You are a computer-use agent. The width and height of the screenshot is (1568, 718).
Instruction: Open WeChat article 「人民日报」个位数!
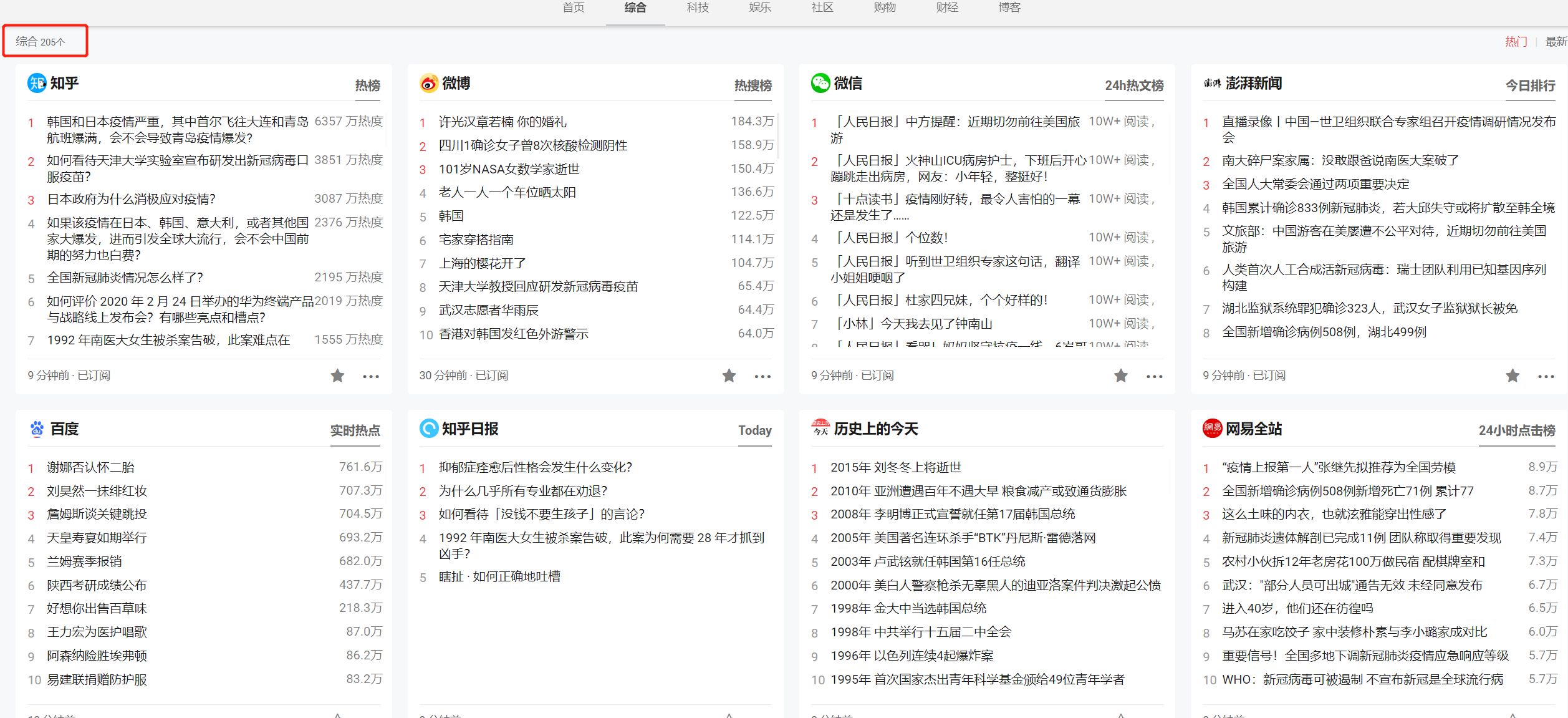click(x=889, y=238)
